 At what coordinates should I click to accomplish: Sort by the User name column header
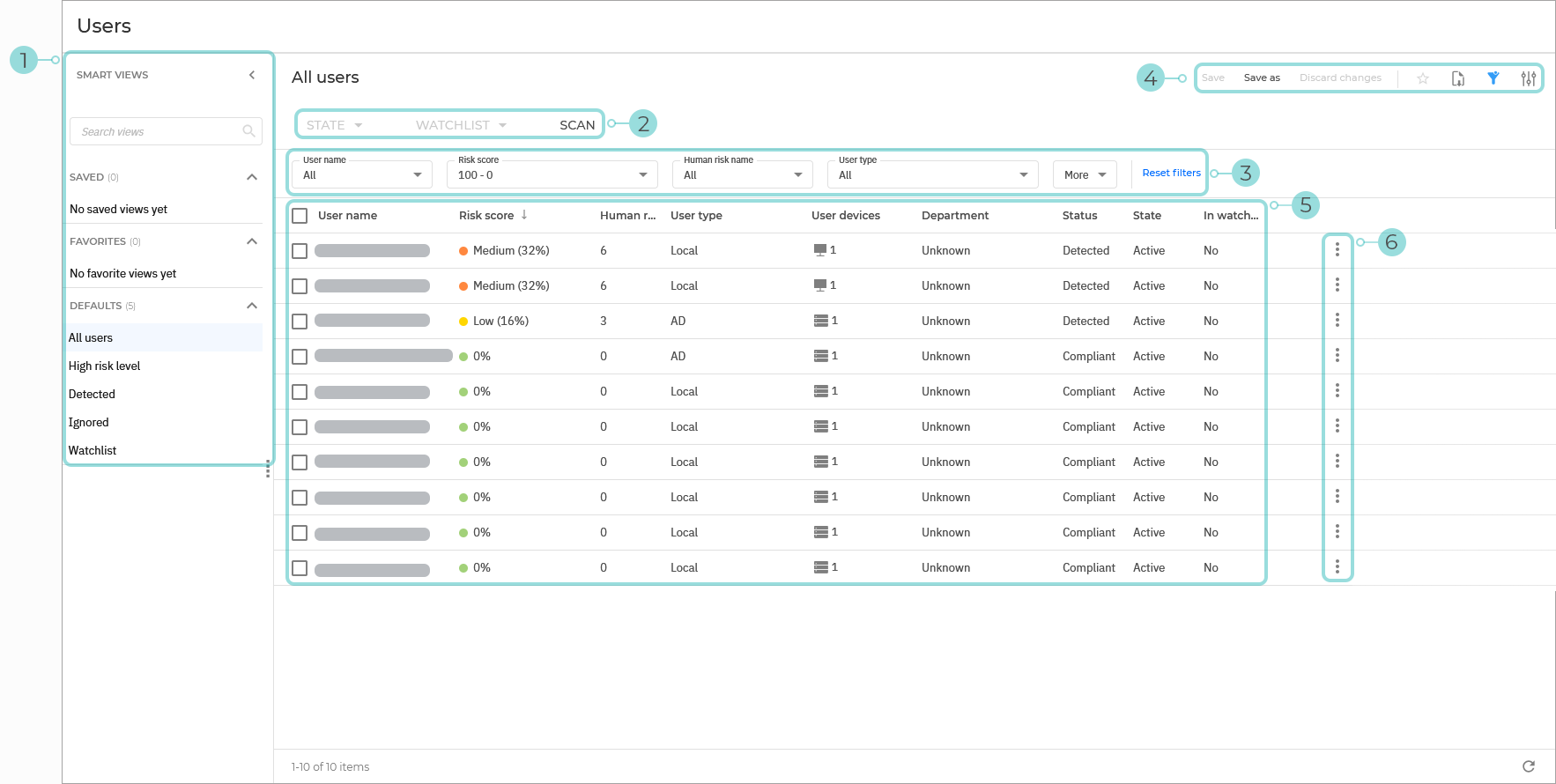pos(347,215)
